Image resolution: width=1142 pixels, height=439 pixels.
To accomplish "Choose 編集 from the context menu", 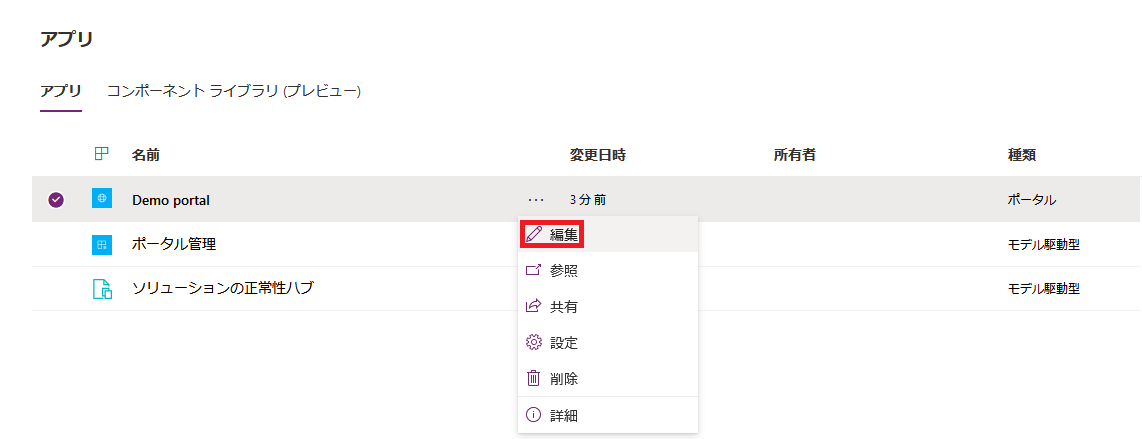I will click(x=564, y=235).
